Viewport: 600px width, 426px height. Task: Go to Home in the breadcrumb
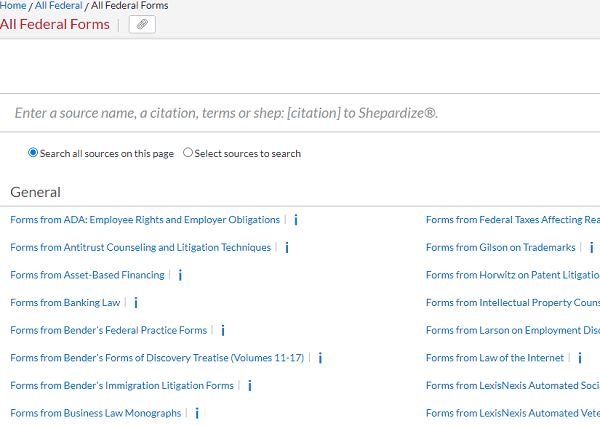pos(13,6)
